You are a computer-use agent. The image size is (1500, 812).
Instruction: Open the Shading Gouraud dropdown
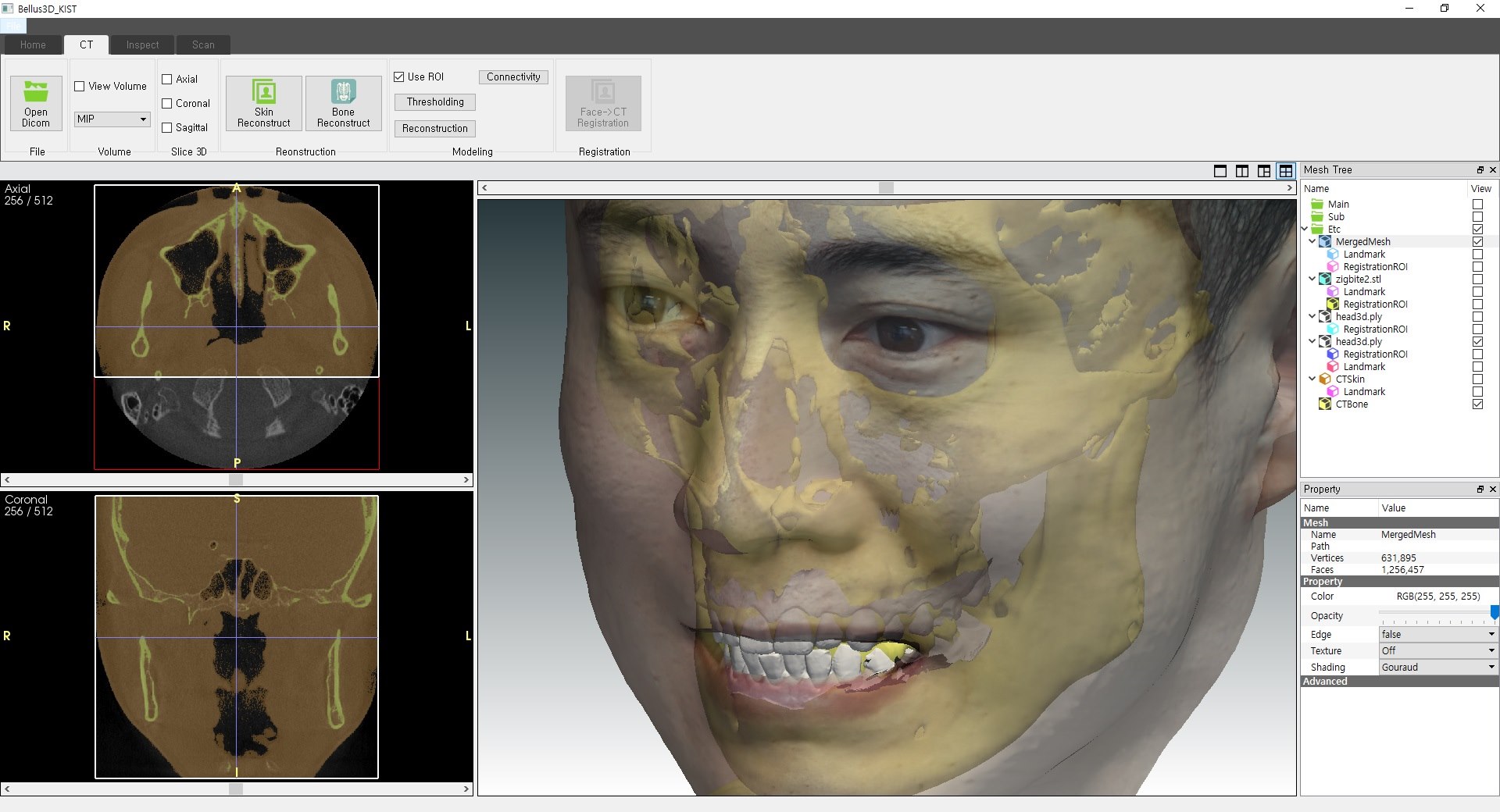(1438, 668)
